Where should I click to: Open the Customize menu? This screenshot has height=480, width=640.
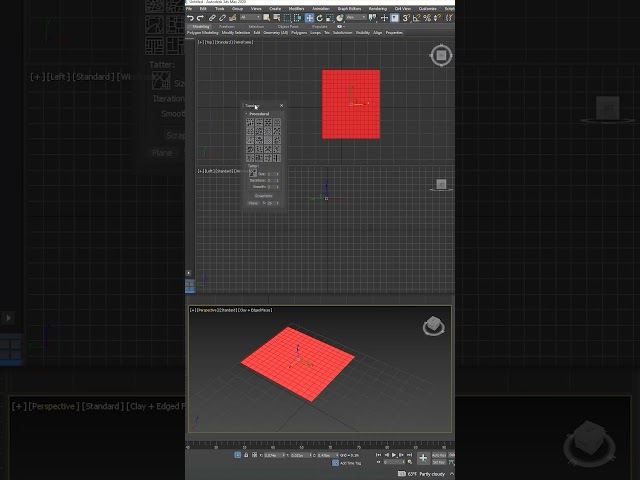click(427, 9)
